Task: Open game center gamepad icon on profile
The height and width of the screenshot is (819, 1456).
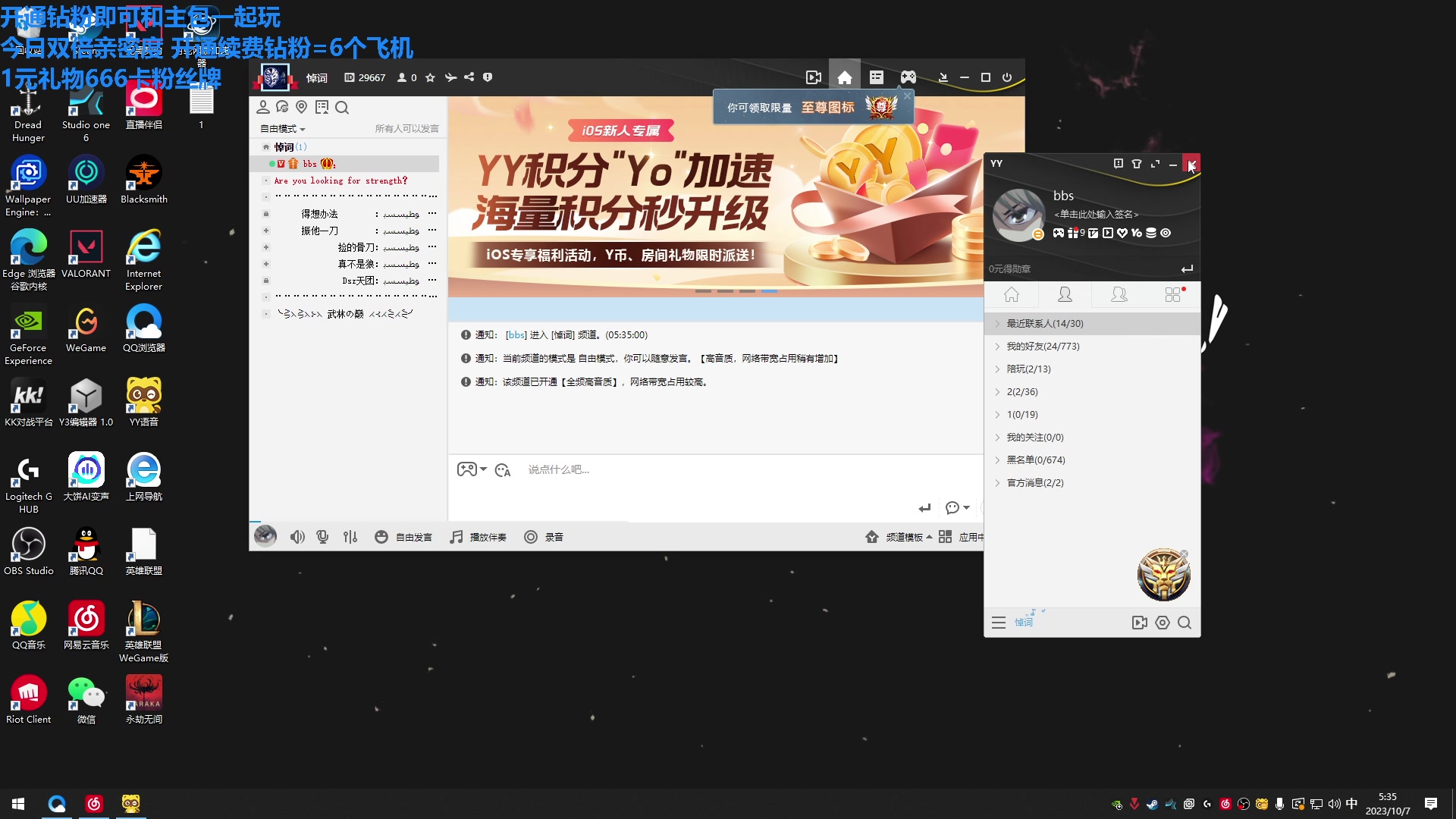Action: (x=1059, y=233)
